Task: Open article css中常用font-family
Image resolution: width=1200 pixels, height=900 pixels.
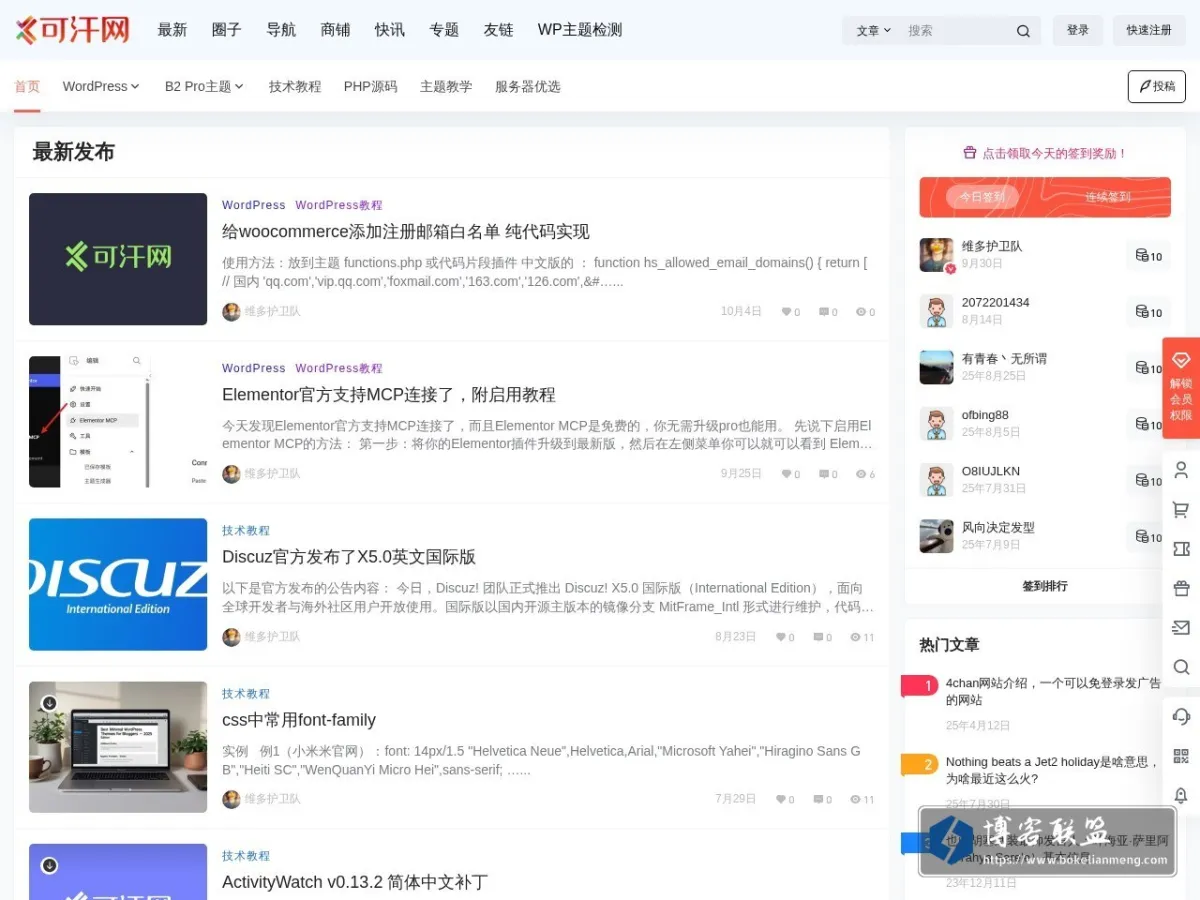Action: coord(299,720)
